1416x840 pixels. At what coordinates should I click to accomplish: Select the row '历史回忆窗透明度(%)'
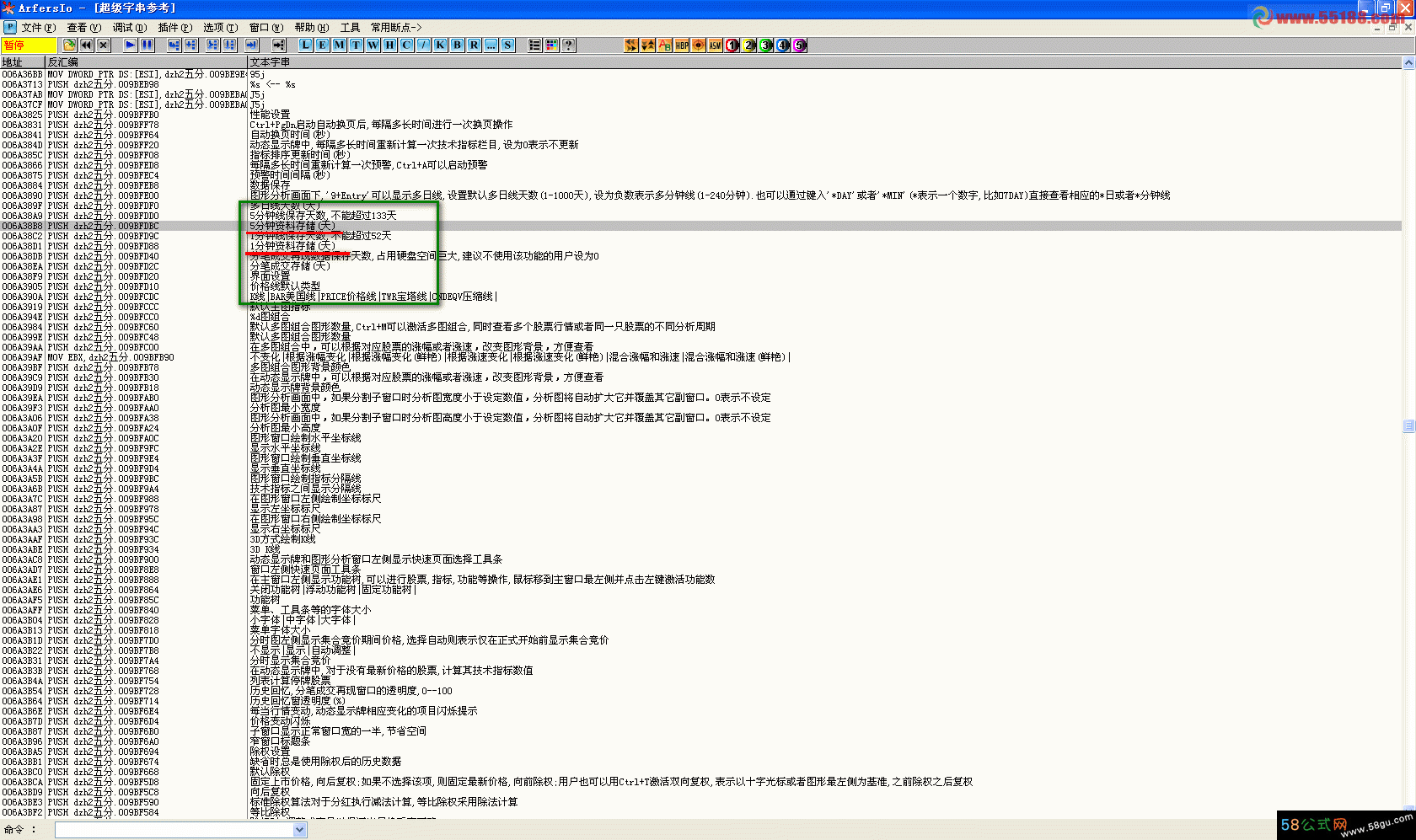700,701
